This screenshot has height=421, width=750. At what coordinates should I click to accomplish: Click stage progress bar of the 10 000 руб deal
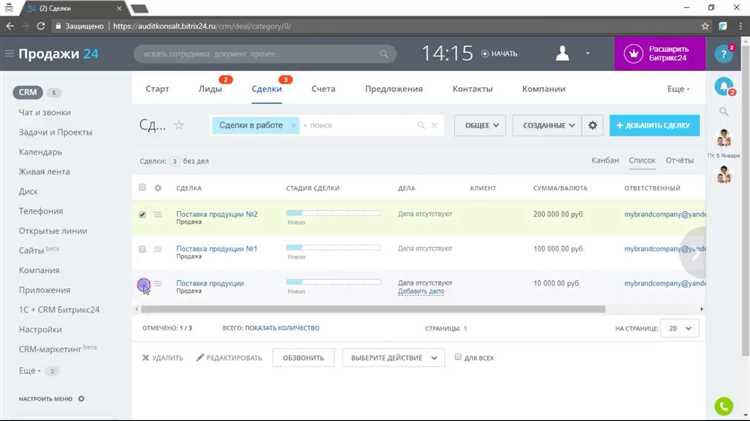tap(333, 282)
